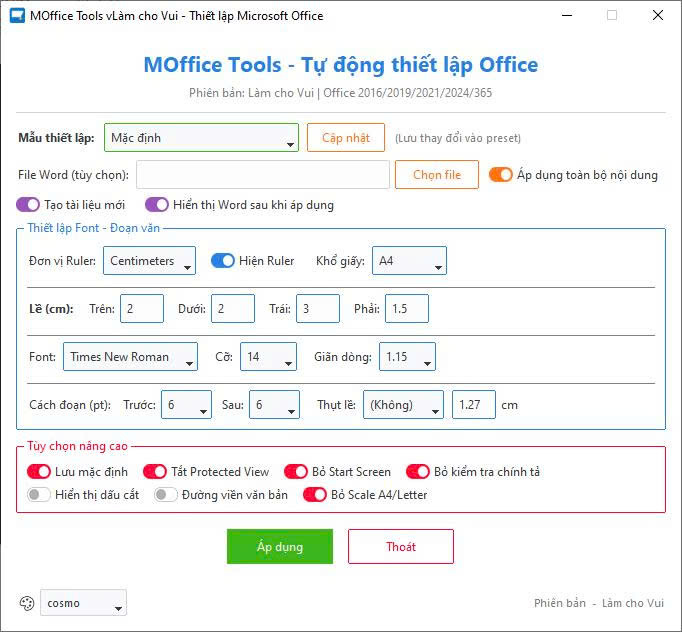Image resolution: width=682 pixels, height=632 pixels.
Task: Enable 'Hiển thị dấu cắt' toggle
Action: tap(39, 495)
